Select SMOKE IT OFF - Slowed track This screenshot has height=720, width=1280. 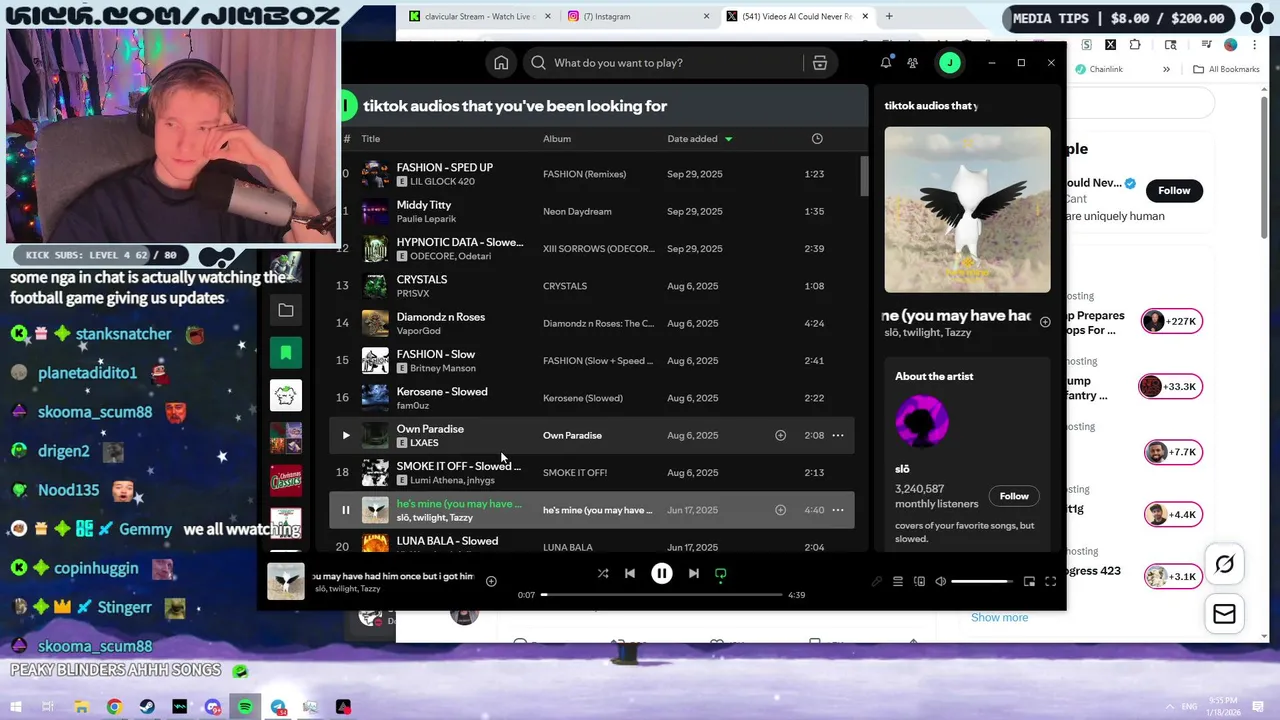[x=593, y=473]
